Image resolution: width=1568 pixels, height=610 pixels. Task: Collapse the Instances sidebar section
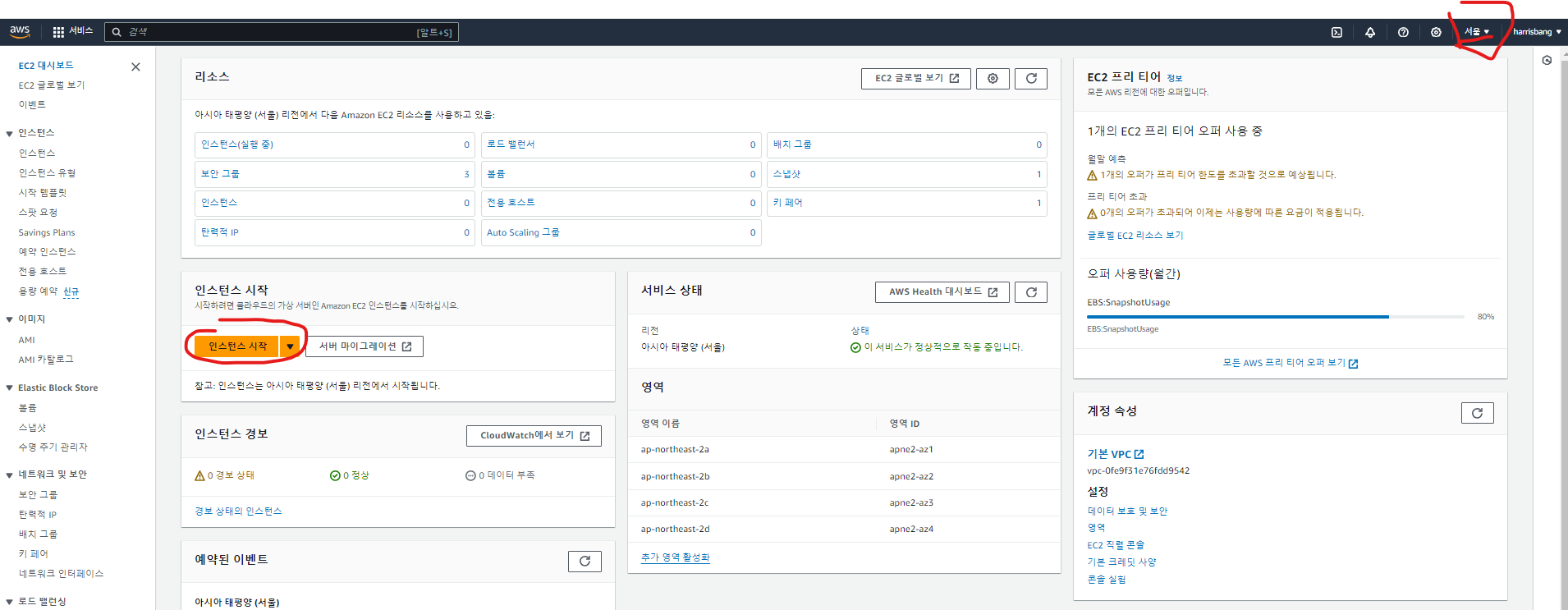[9, 133]
